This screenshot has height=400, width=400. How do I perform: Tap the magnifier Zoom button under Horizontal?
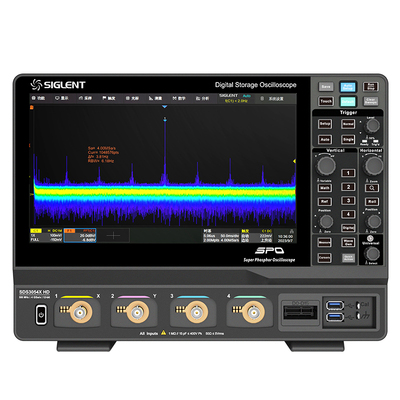(x=372, y=188)
